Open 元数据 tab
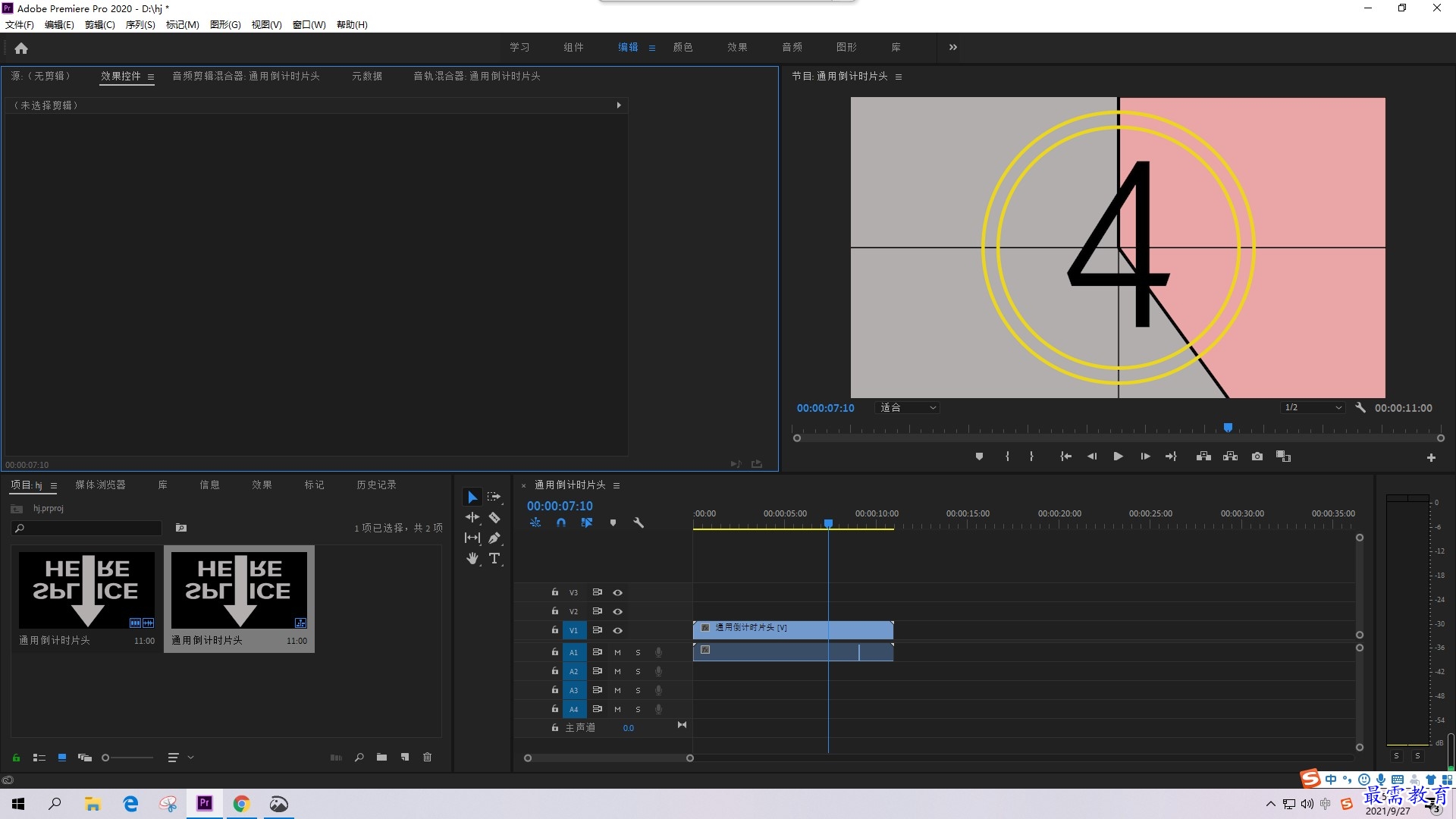 [x=367, y=76]
